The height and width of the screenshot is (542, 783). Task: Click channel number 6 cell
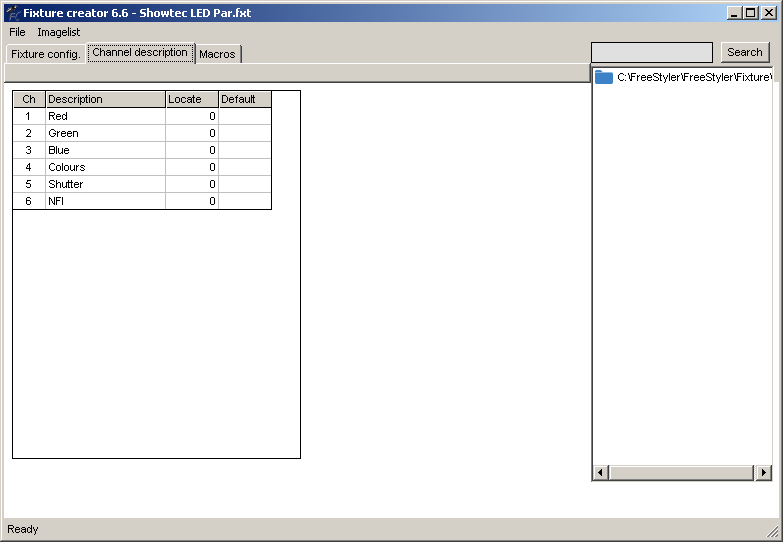point(29,201)
